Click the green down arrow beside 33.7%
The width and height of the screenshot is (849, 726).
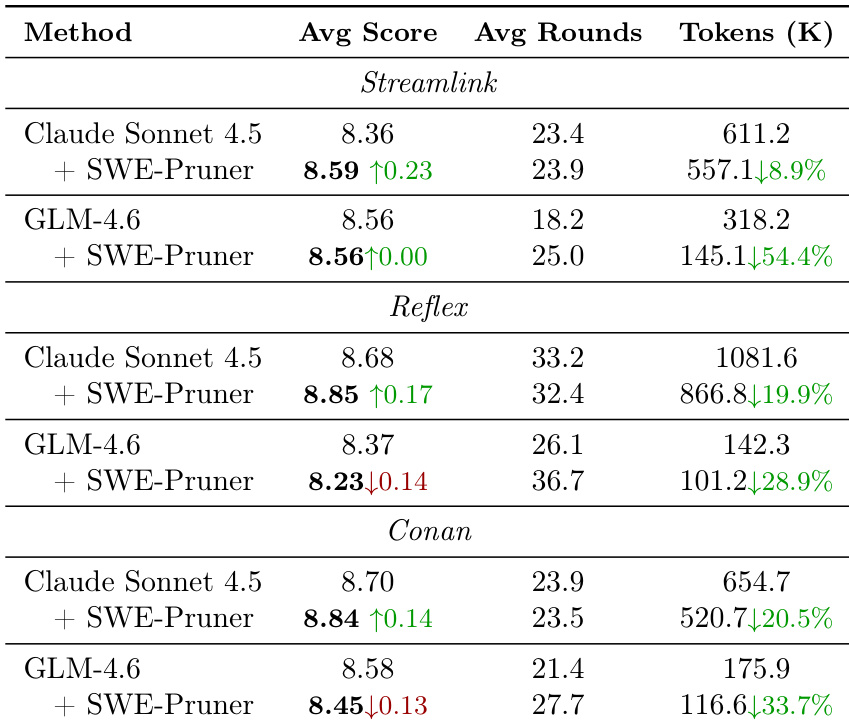[754, 706]
